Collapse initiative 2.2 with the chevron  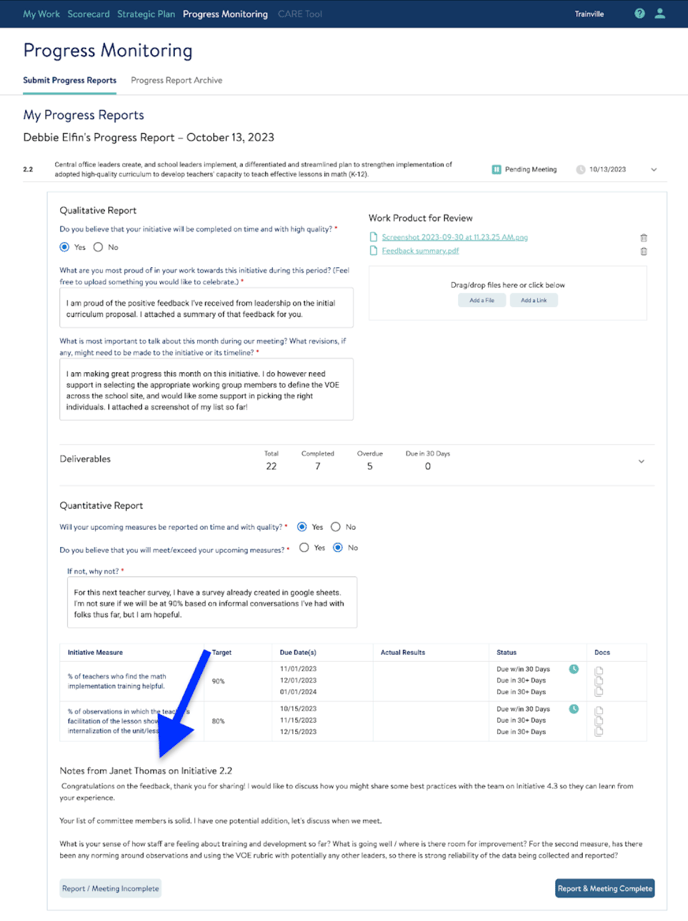(x=654, y=170)
